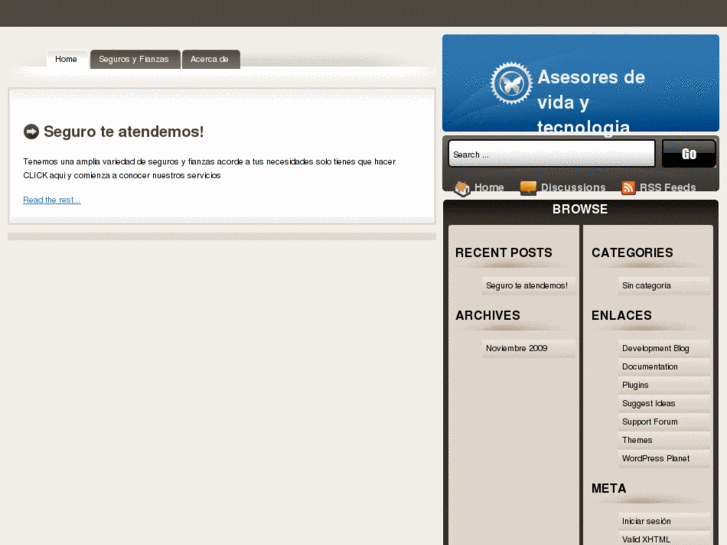The width and height of the screenshot is (727, 545).
Task: Open the Read the rest... link
Action: click(x=52, y=200)
